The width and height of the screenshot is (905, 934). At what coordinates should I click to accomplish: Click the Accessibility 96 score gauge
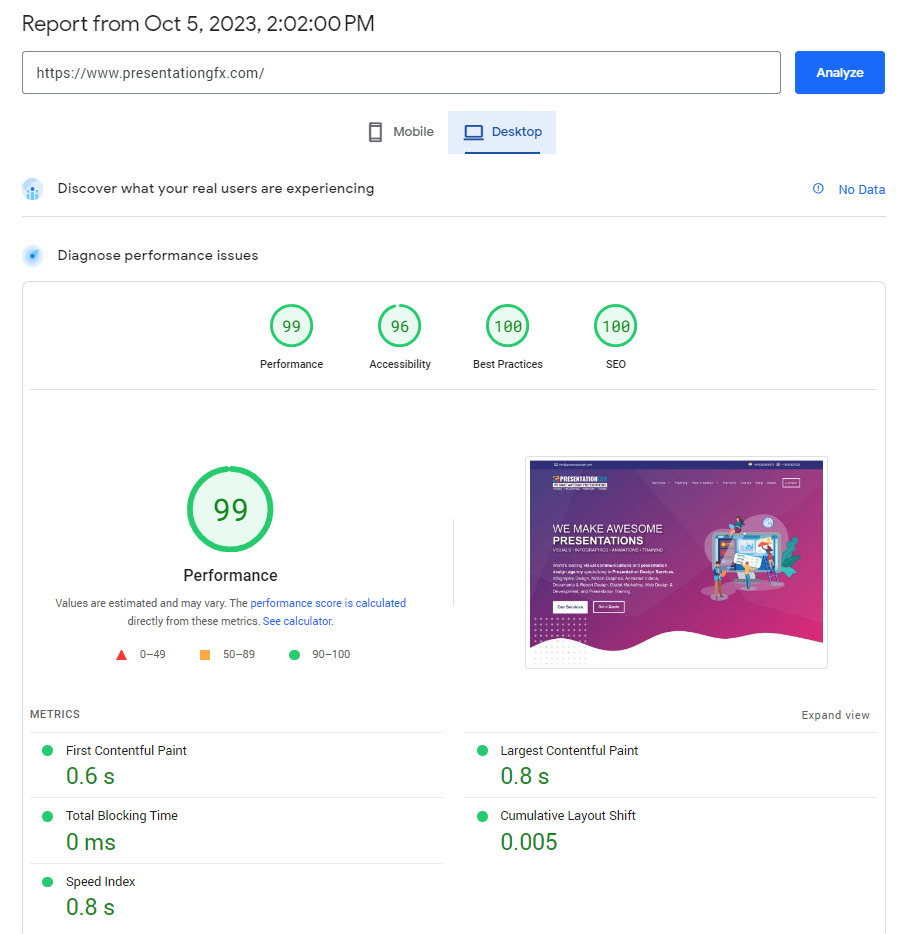pyautogui.click(x=399, y=326)
